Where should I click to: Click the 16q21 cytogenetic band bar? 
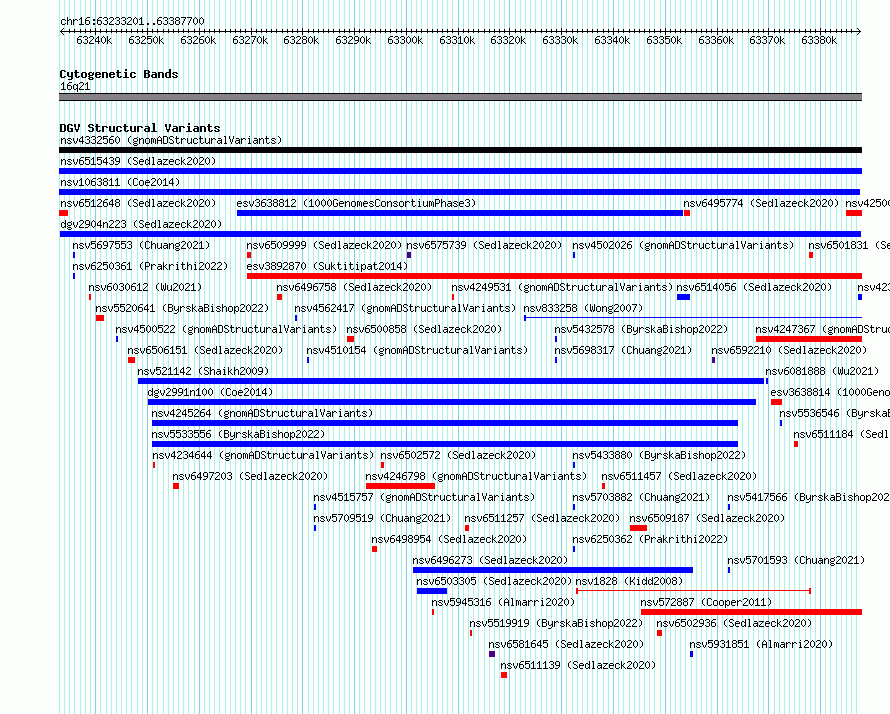point(460,97)
